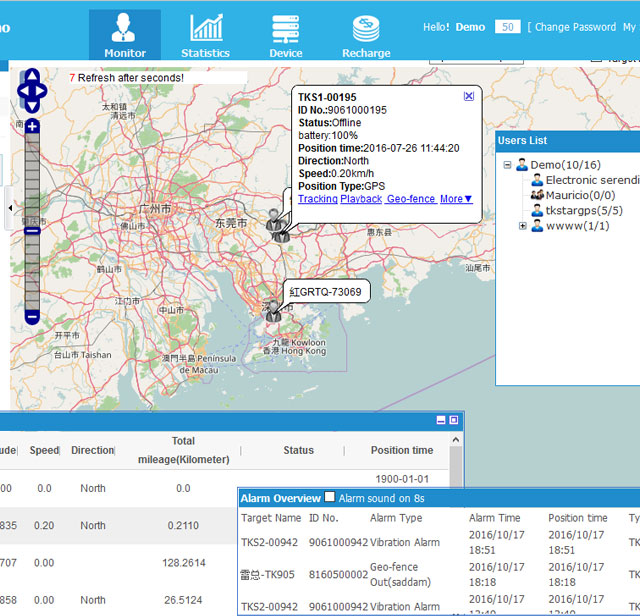Viewport: 640px width, 616px height.
Task: Pan the map down with the arrow
Action: point(32,104)
